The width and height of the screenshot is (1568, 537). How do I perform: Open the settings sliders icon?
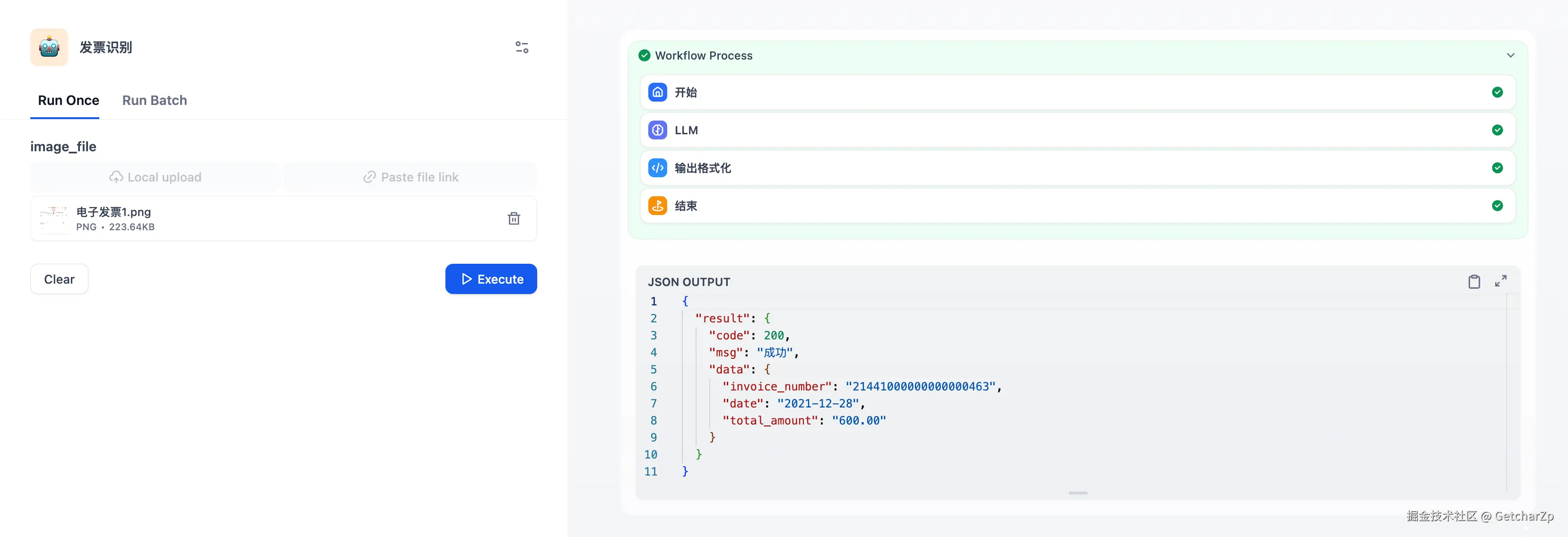tap(522, 47)
